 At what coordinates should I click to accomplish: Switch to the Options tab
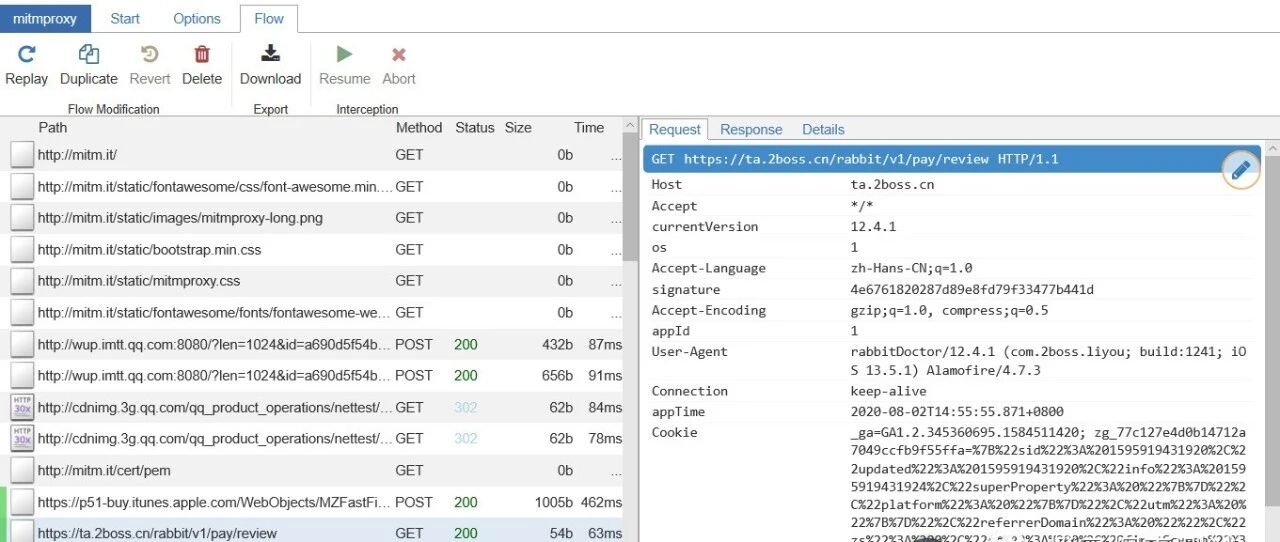197,18
